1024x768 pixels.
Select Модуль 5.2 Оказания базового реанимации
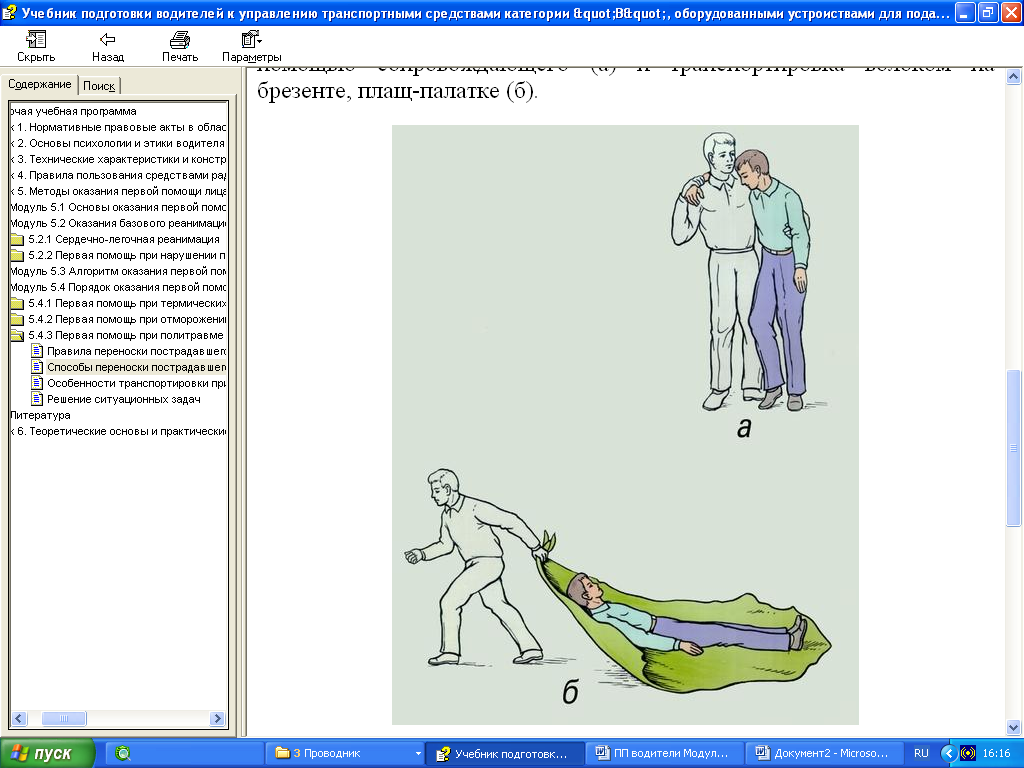point(118,223)
